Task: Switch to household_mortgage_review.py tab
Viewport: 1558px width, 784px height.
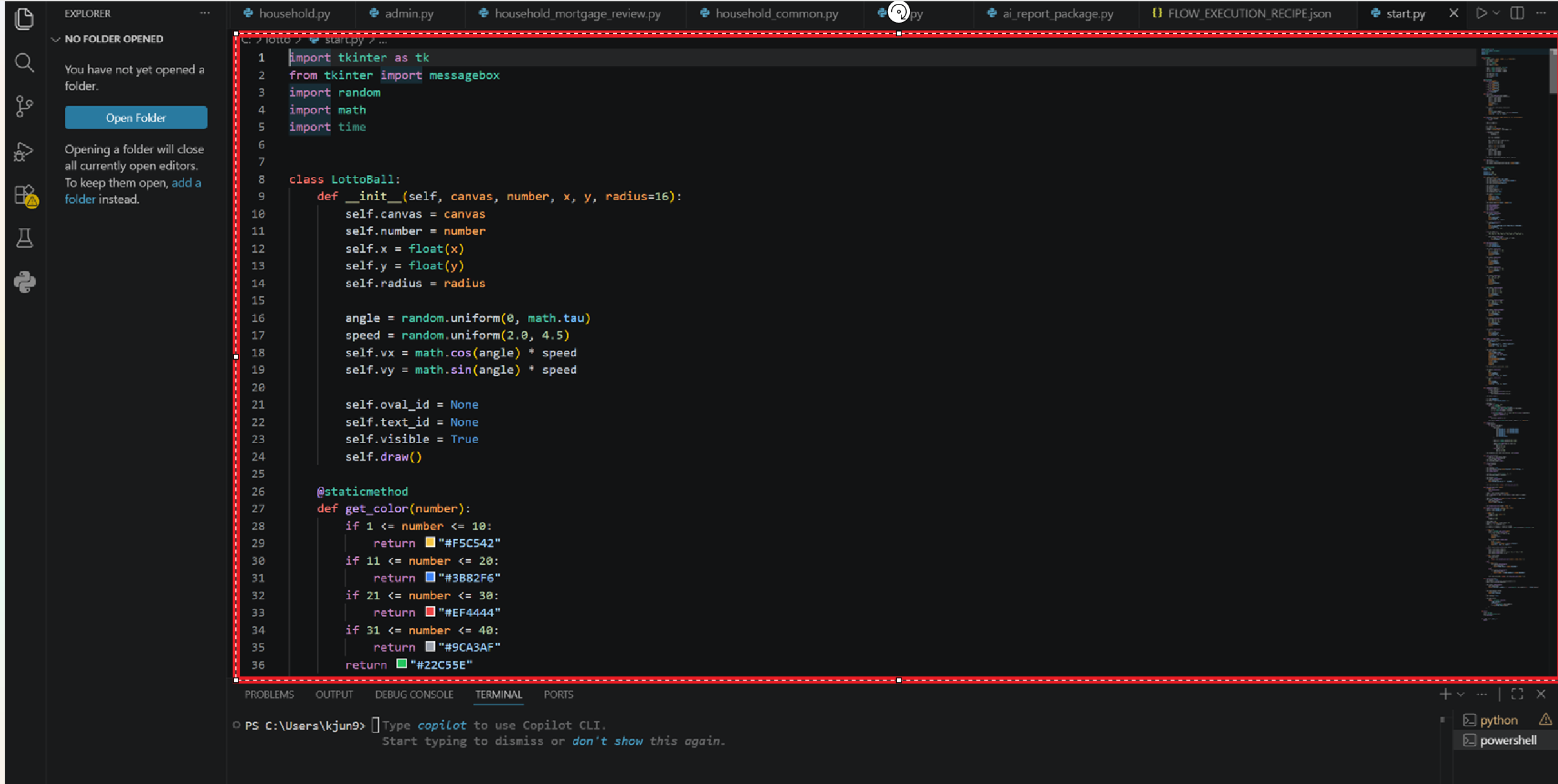Action: (570, 13)
